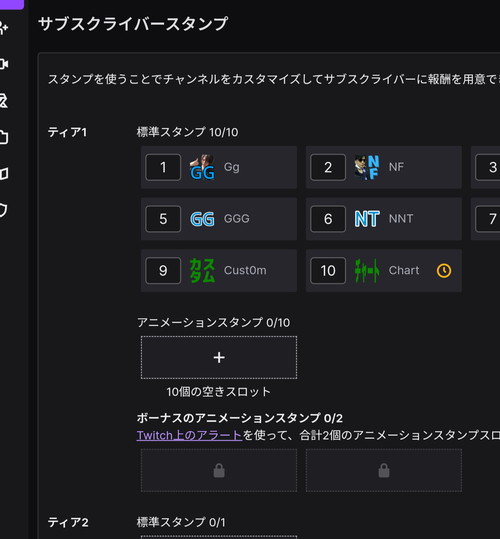Click the NF emote image in slot 2
Screen dimensions: 500x539
(367, 167)
